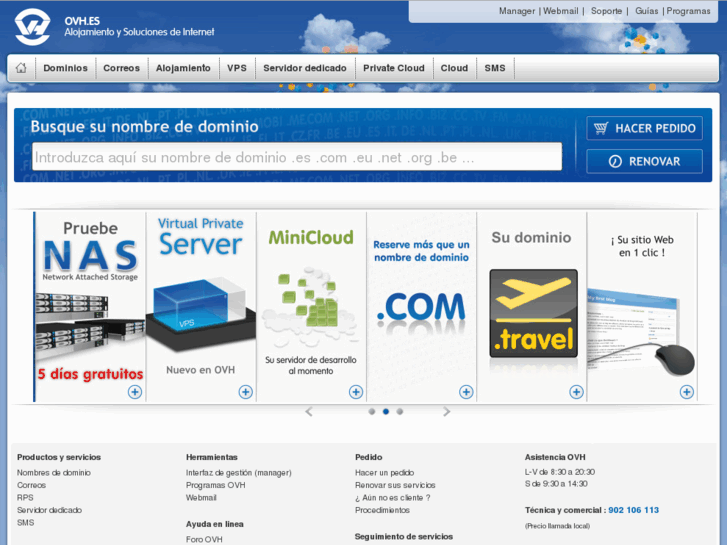The image size is (727, 545).
Task: Click plus icon on .travel domain card
Action: [576, 392]
